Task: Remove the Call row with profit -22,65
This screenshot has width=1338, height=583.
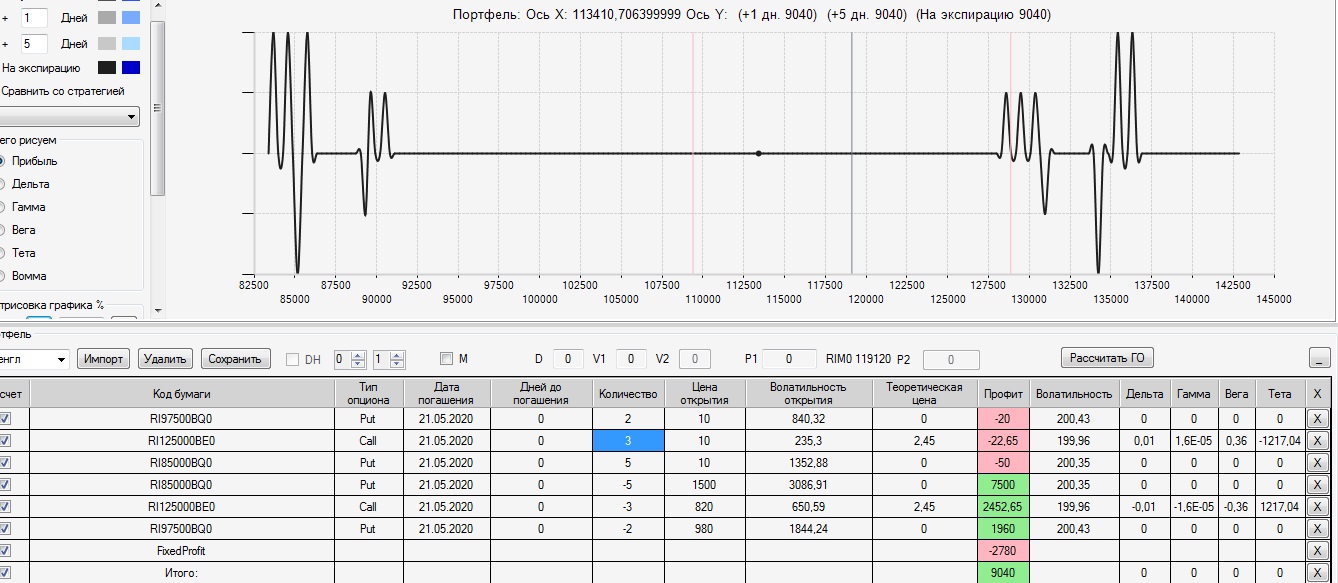Action: point(1317,441)
